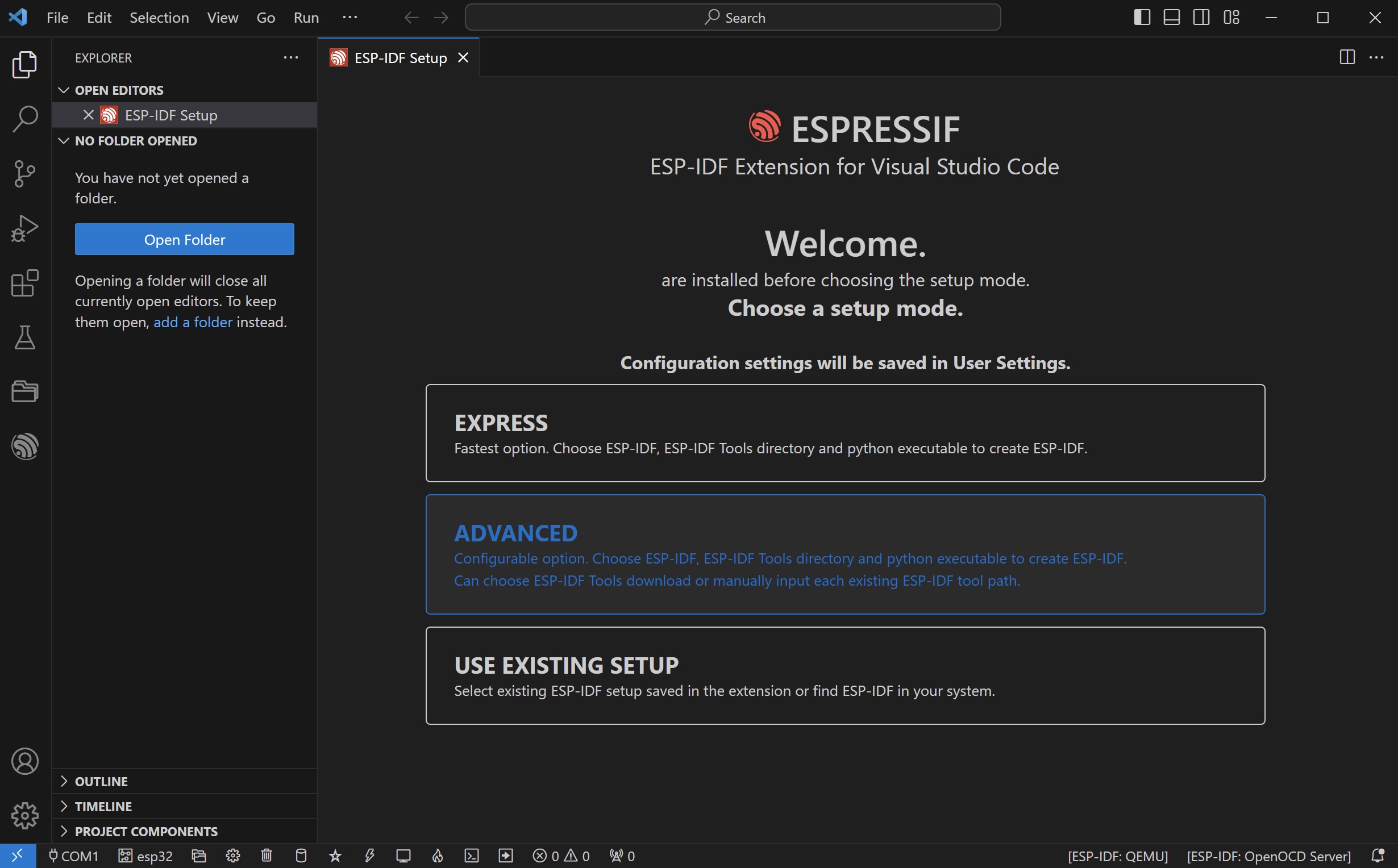The height and width of the screenshot is (868, 1398).
Task: Open the Manage gear in activity bar
Action: click(24, 815)
